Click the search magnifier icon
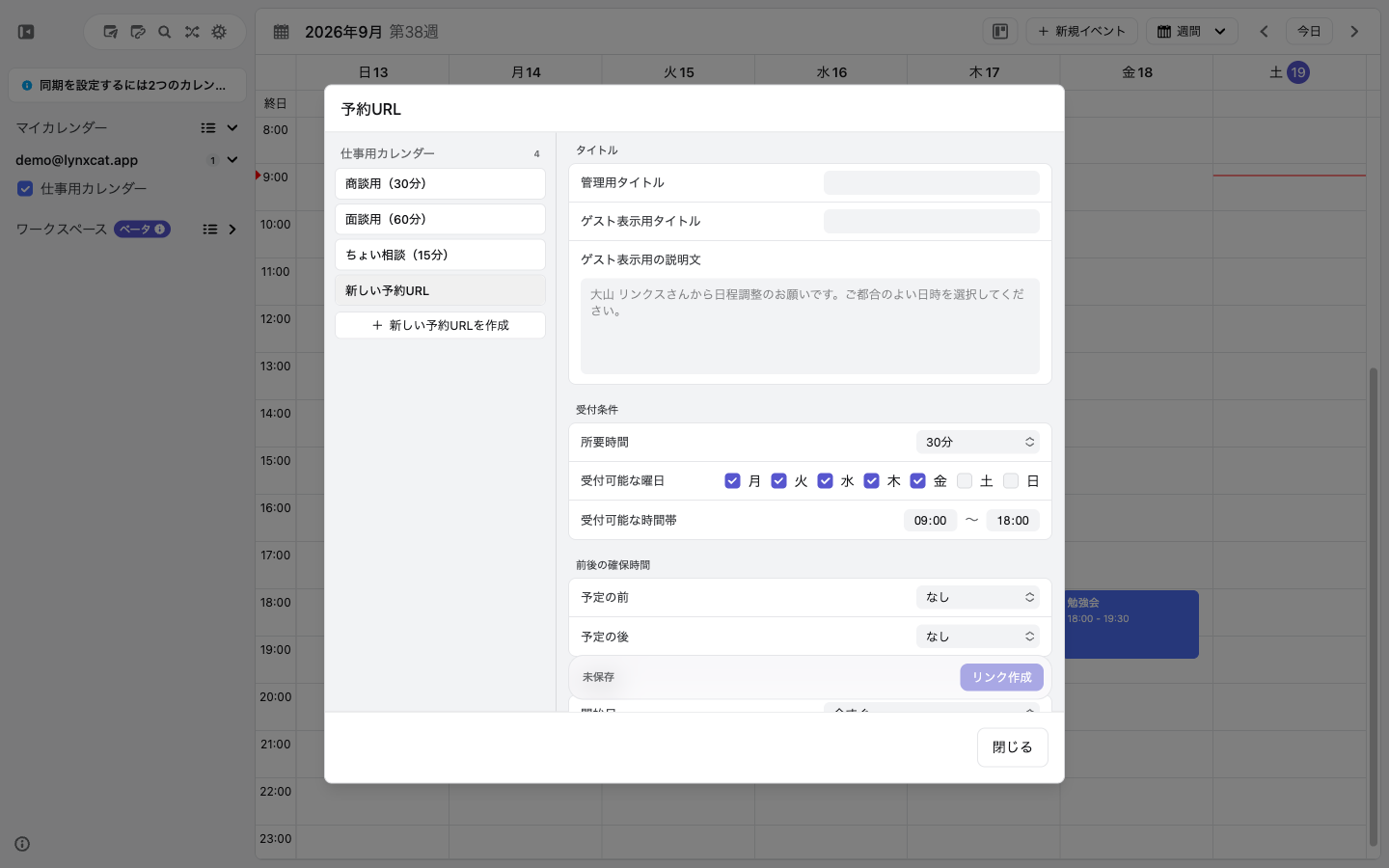This screenshot has width=1389, height=868. click(x=165, y=32)
